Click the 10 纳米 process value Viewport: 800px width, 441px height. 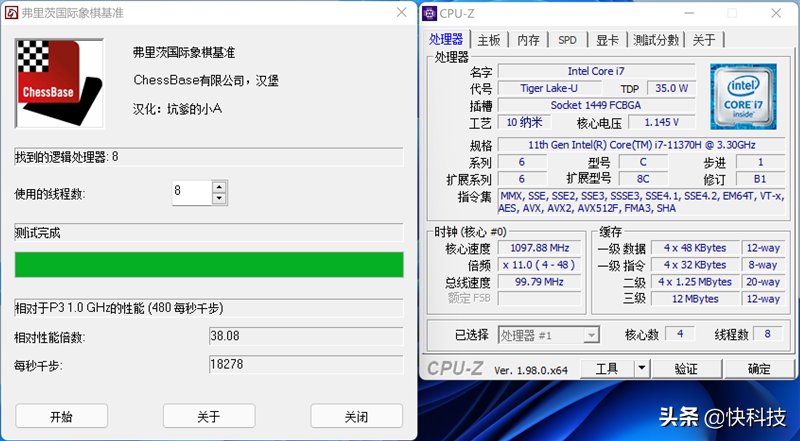pyautogui.click(x=524, y=122)
